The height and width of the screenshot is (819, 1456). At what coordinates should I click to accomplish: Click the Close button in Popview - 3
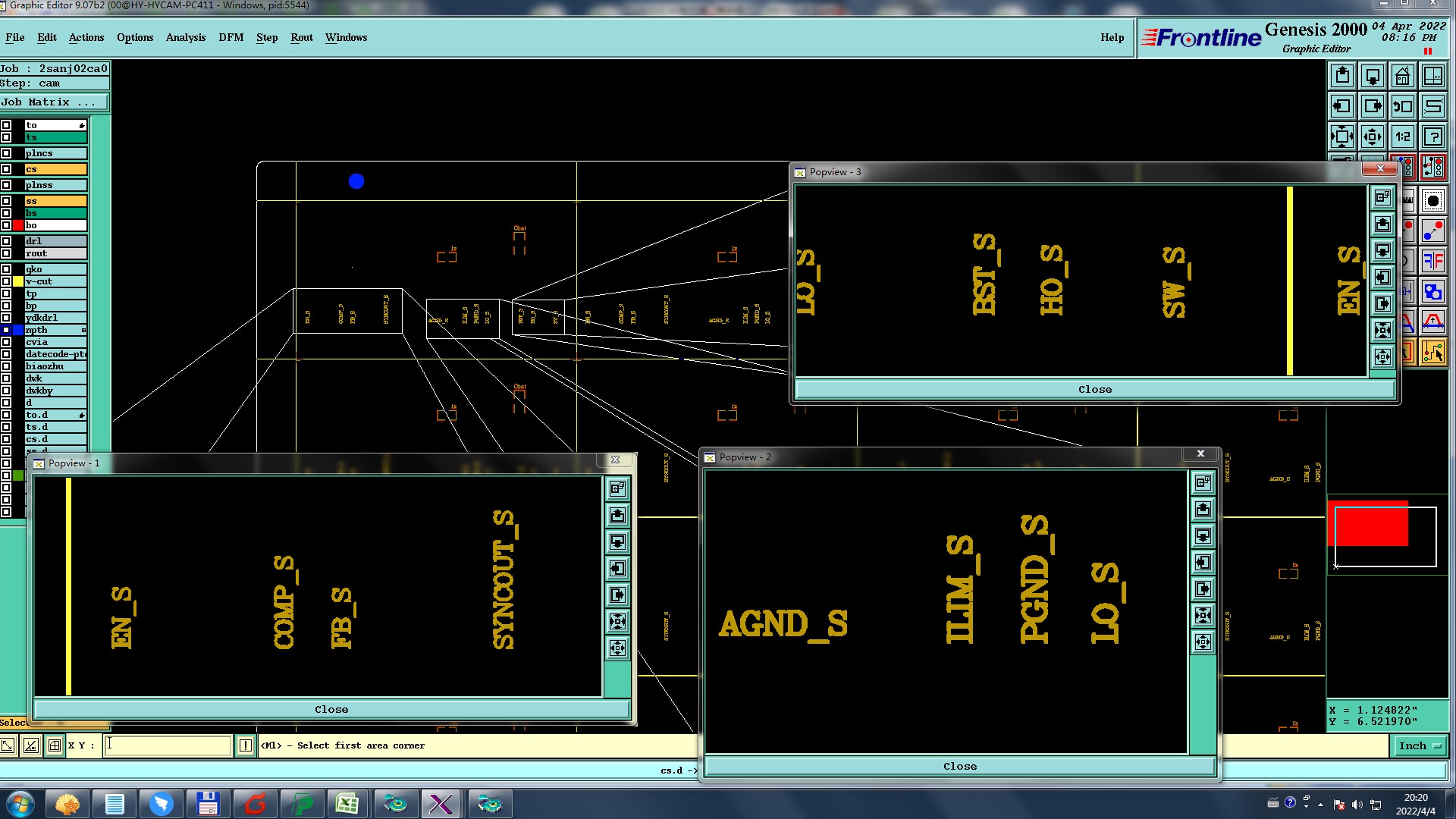point(1095,389)
